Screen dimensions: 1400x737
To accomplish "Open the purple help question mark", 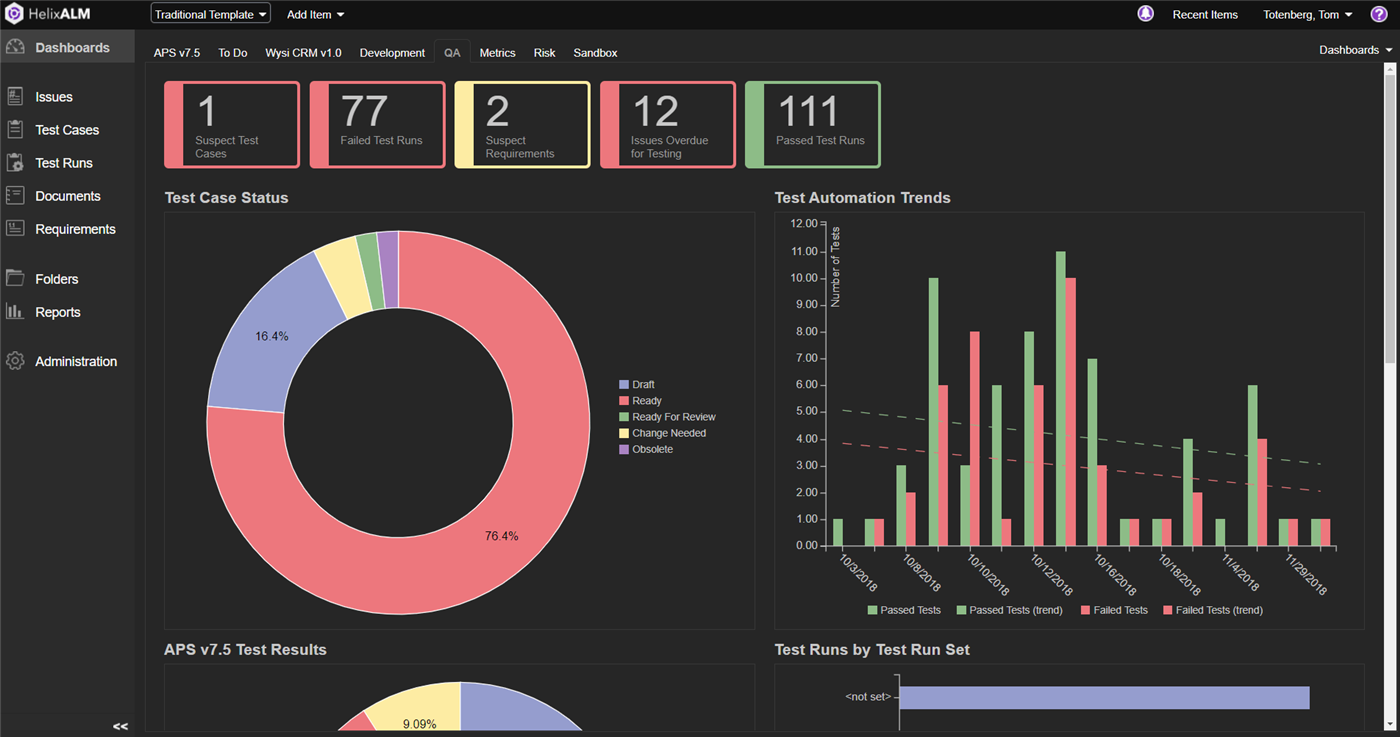I will (x=1378, y=14).
